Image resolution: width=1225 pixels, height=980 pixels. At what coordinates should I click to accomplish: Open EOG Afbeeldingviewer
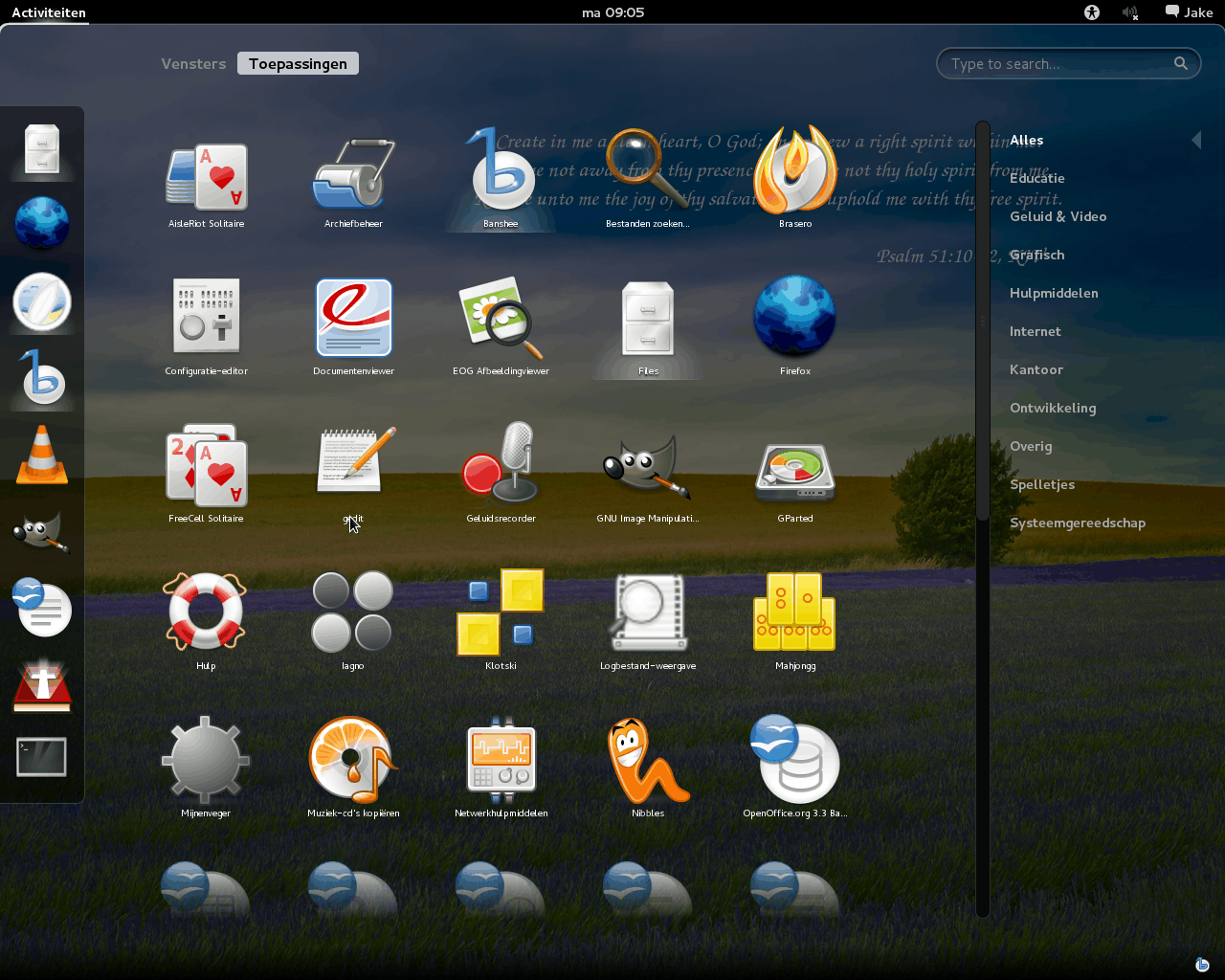[501, 326]
